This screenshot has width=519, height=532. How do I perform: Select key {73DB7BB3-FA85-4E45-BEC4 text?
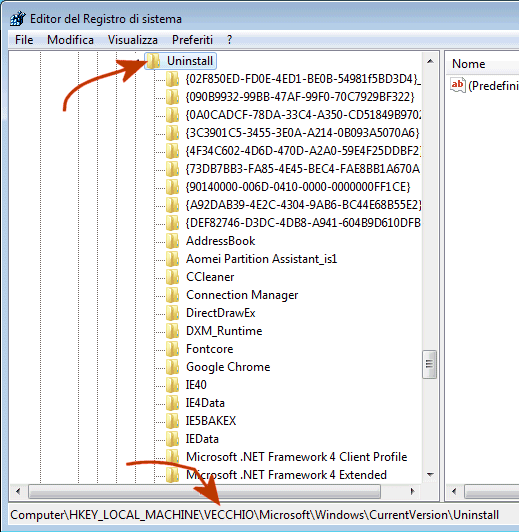303,169
